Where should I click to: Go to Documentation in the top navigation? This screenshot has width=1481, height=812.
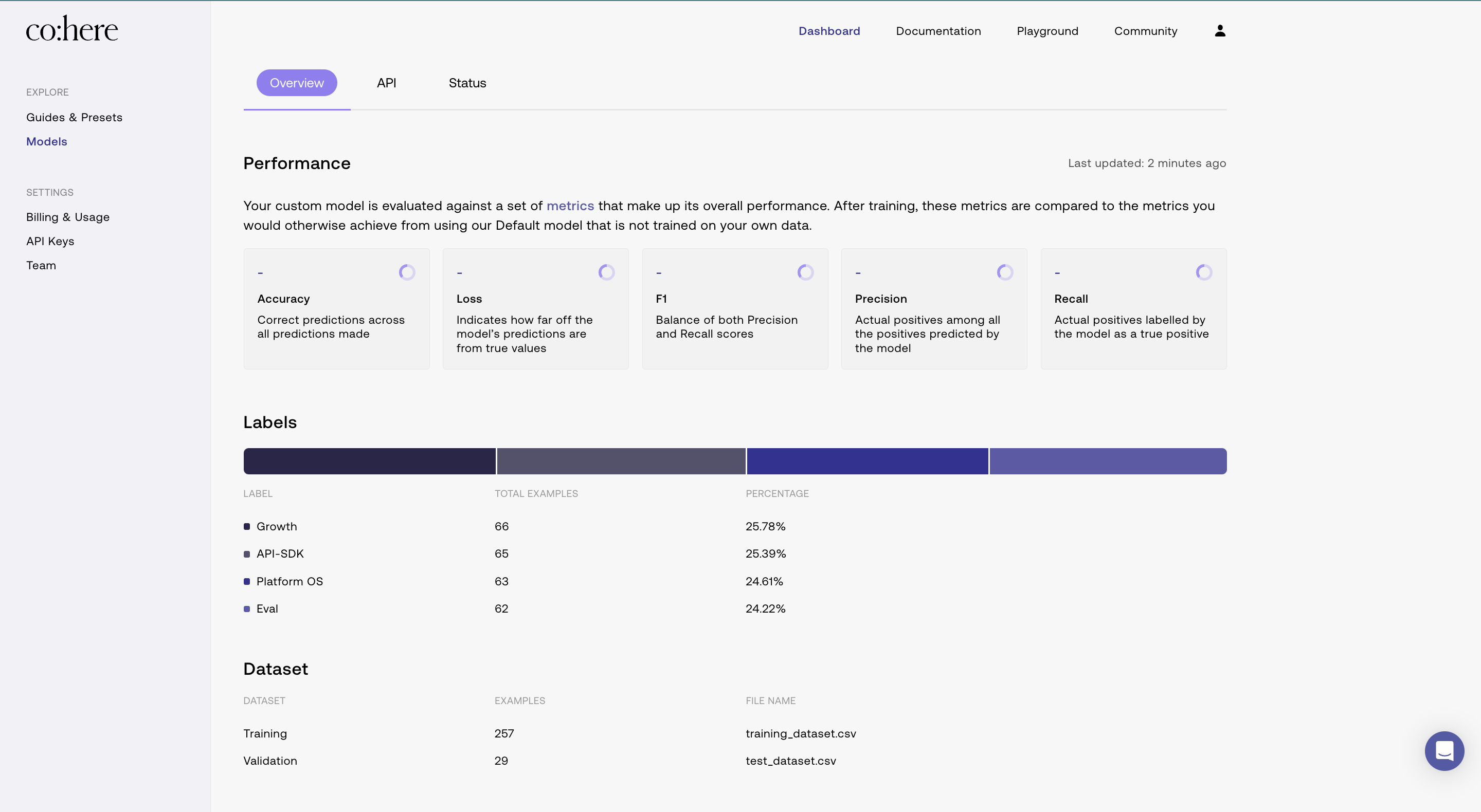pos(937,31)
